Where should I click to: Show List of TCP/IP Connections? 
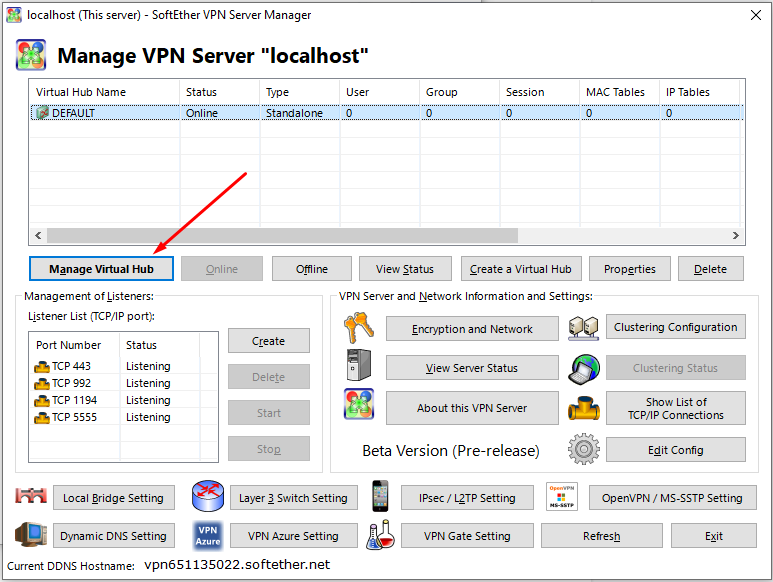675,408
